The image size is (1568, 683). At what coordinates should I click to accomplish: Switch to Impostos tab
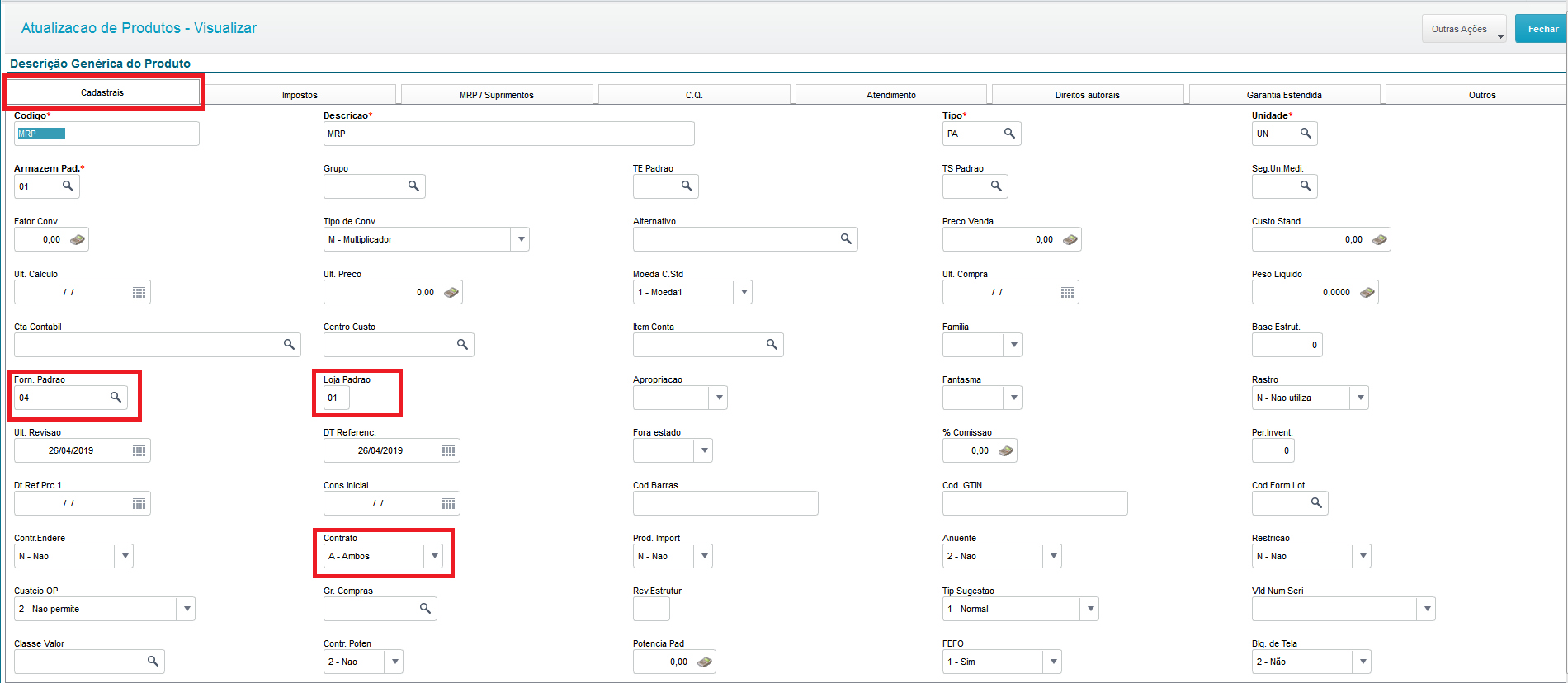click(300, 95)
